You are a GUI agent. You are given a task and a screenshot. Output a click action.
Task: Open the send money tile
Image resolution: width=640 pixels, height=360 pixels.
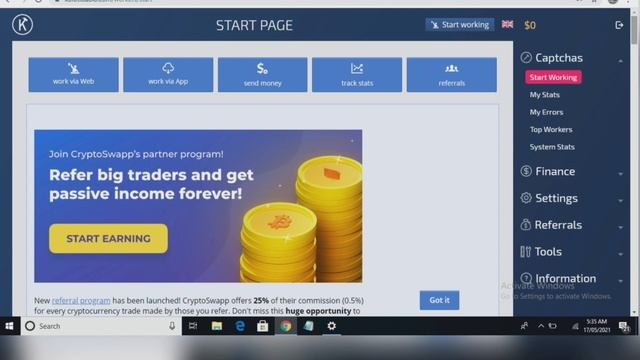pos(262,75)
